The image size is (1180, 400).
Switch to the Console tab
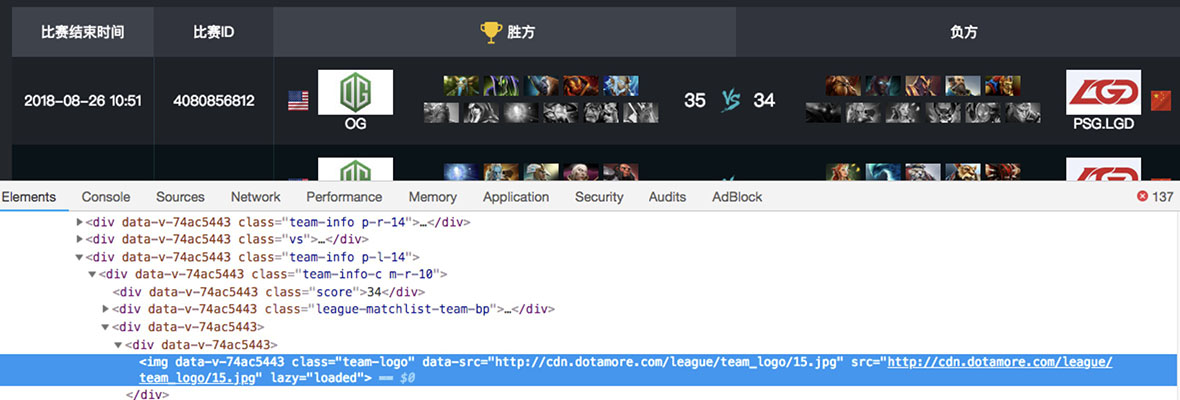point(106,197)
